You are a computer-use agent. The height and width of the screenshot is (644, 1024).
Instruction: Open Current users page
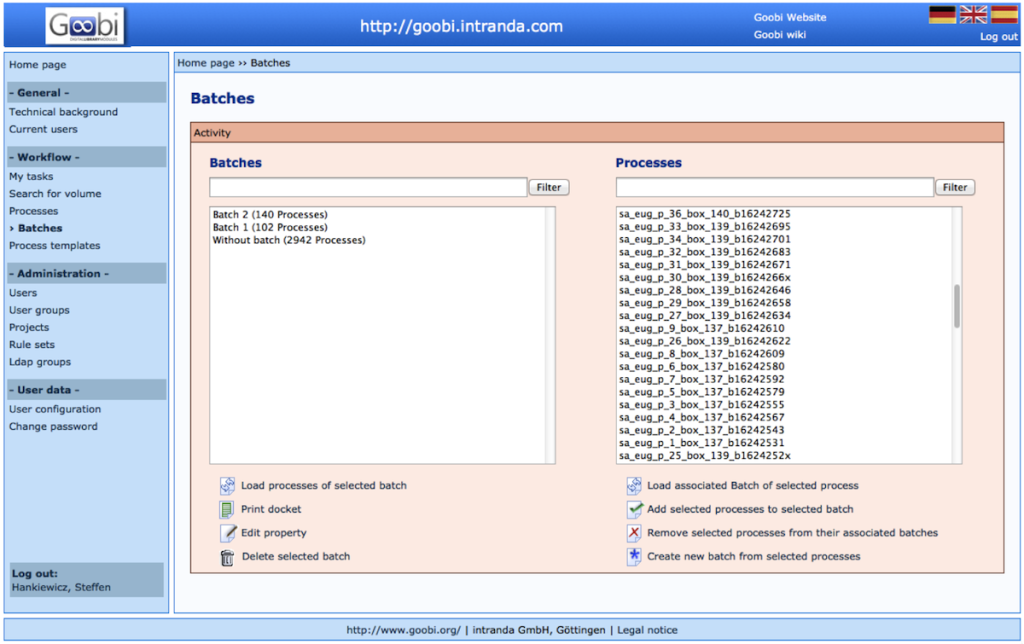[x=43, y=129]
